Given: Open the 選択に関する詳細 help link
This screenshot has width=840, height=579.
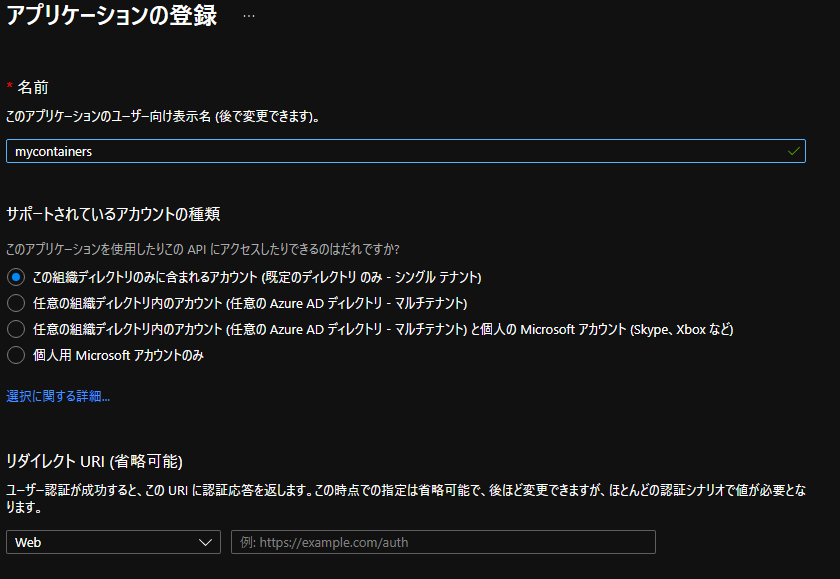Looking at the screenshot, I should [58, 396].
